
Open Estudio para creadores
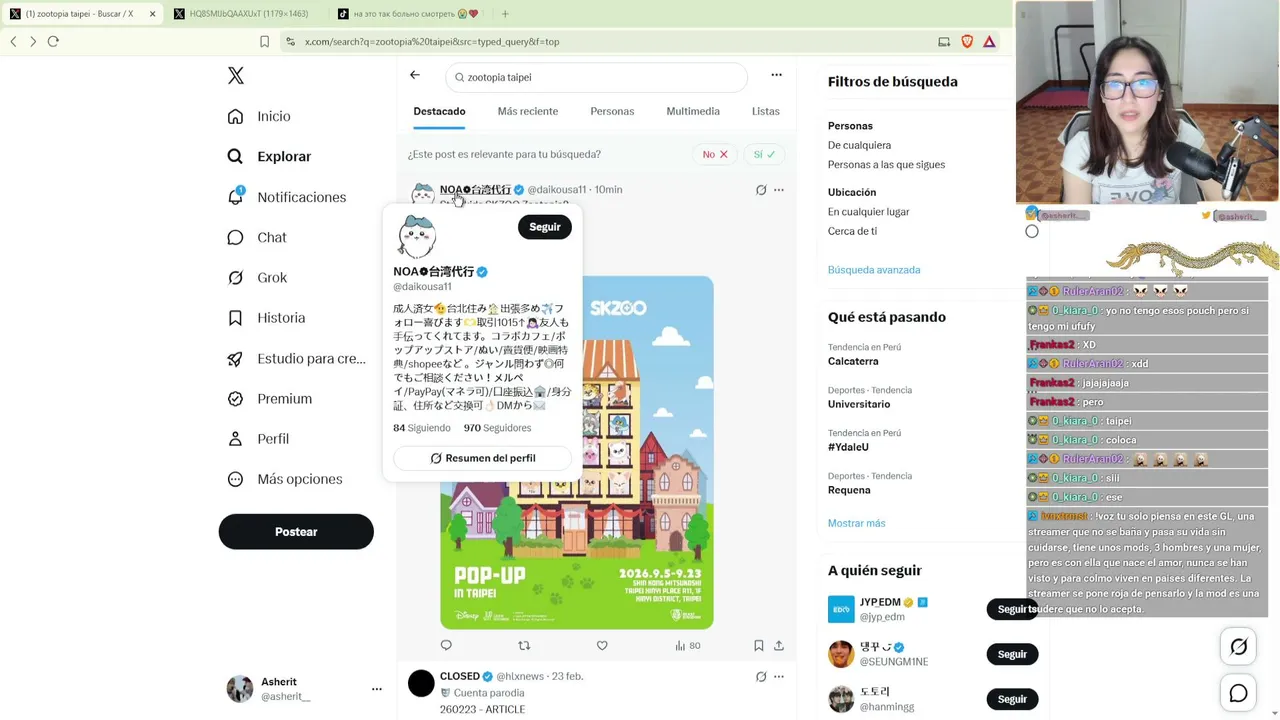click(x=296, y=359)
